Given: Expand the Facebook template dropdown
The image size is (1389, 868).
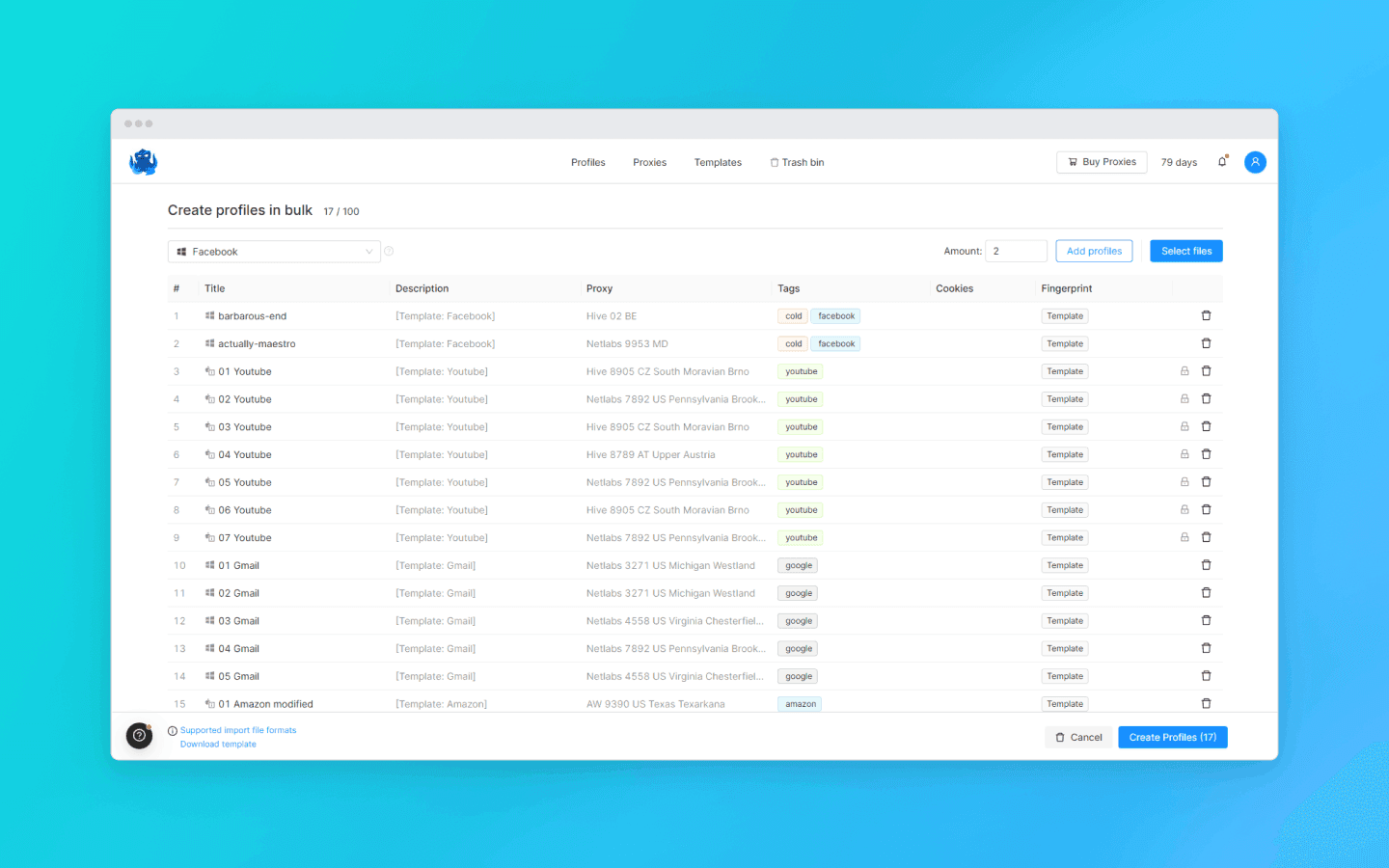Looking at the screenshot, I should [x=274, y=252].
